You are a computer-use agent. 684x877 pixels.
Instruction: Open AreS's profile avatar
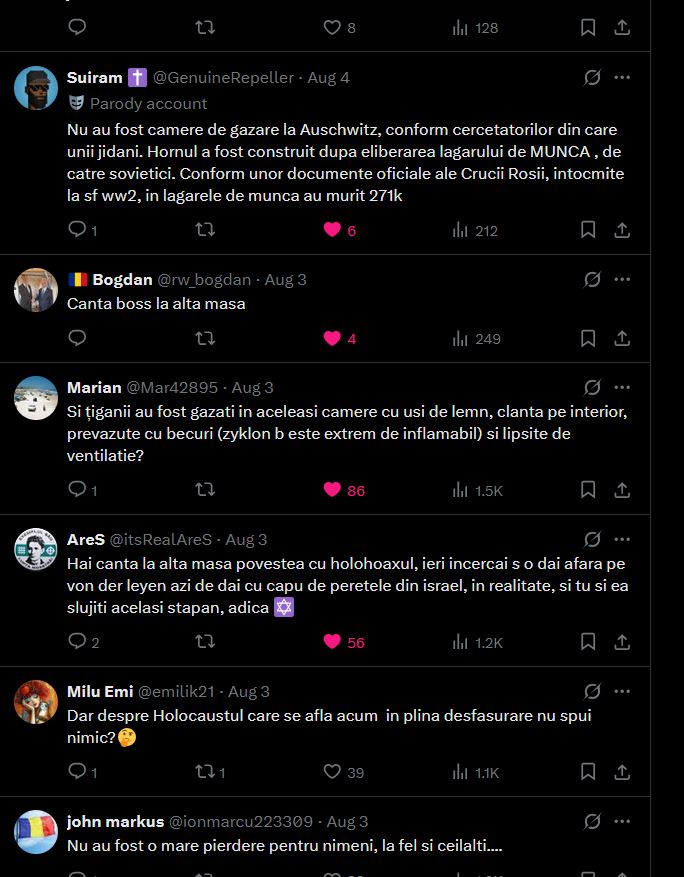(36, 549)
